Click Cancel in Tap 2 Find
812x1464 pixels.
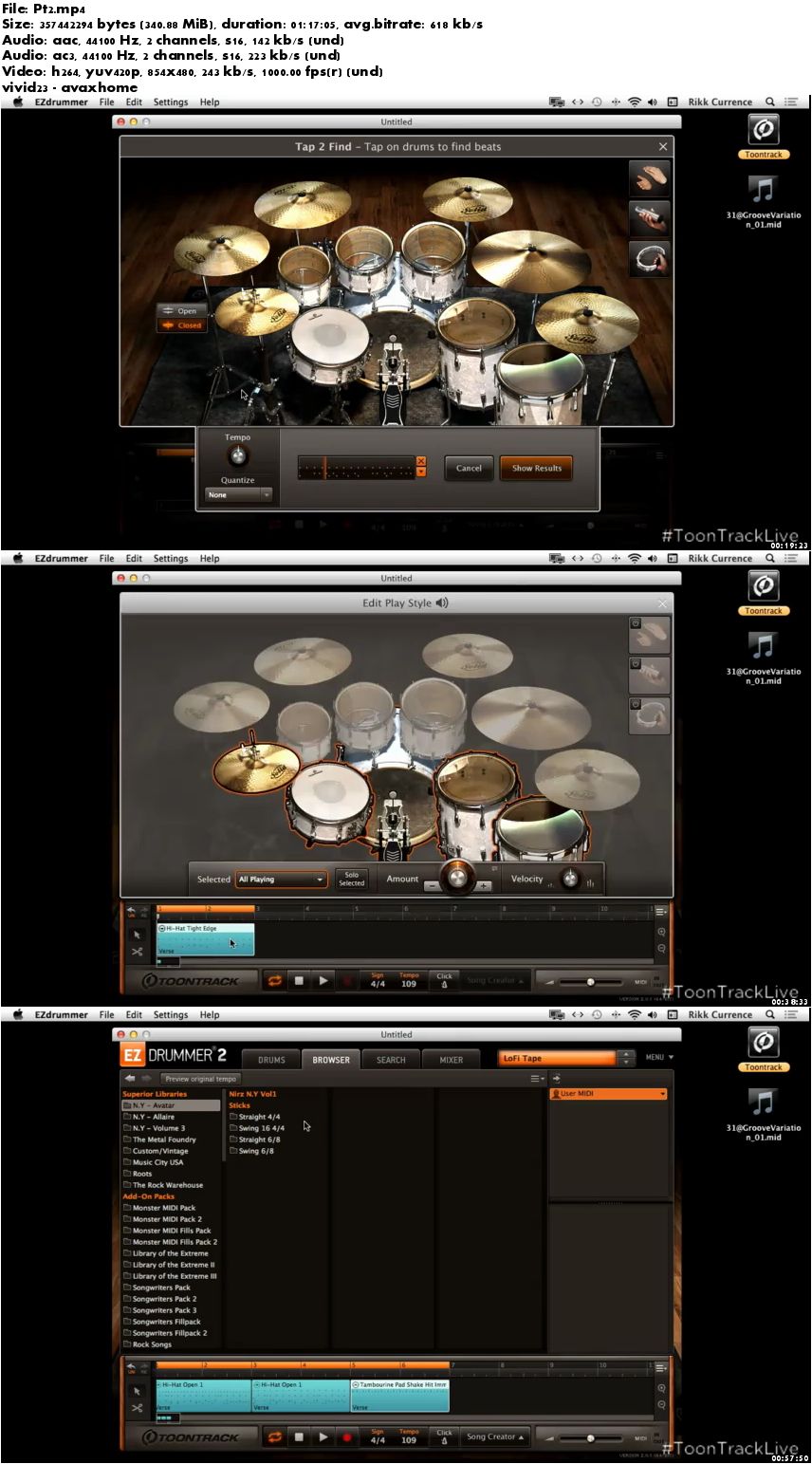tap(469, 468)
